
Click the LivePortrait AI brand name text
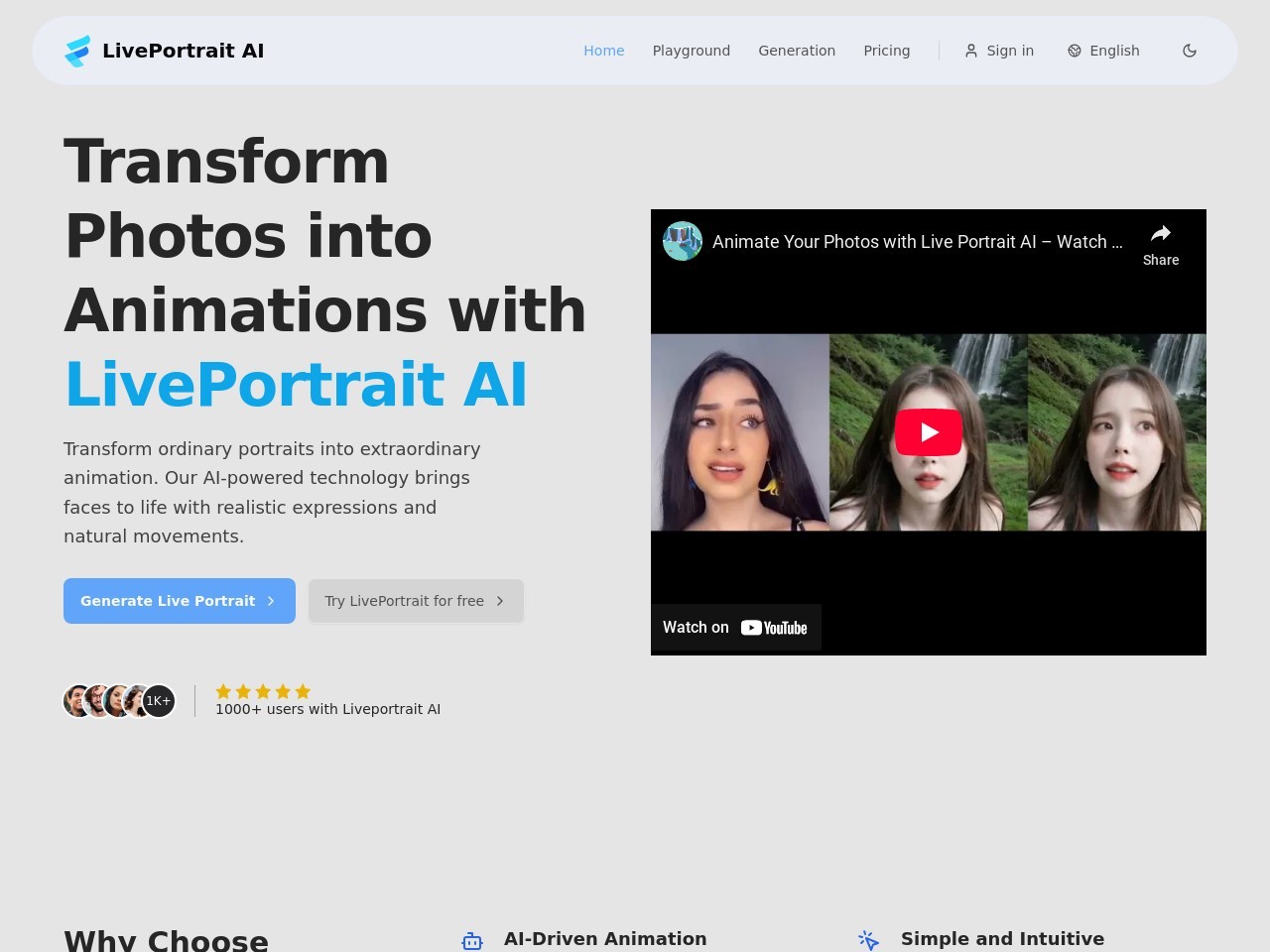(184, 51)
